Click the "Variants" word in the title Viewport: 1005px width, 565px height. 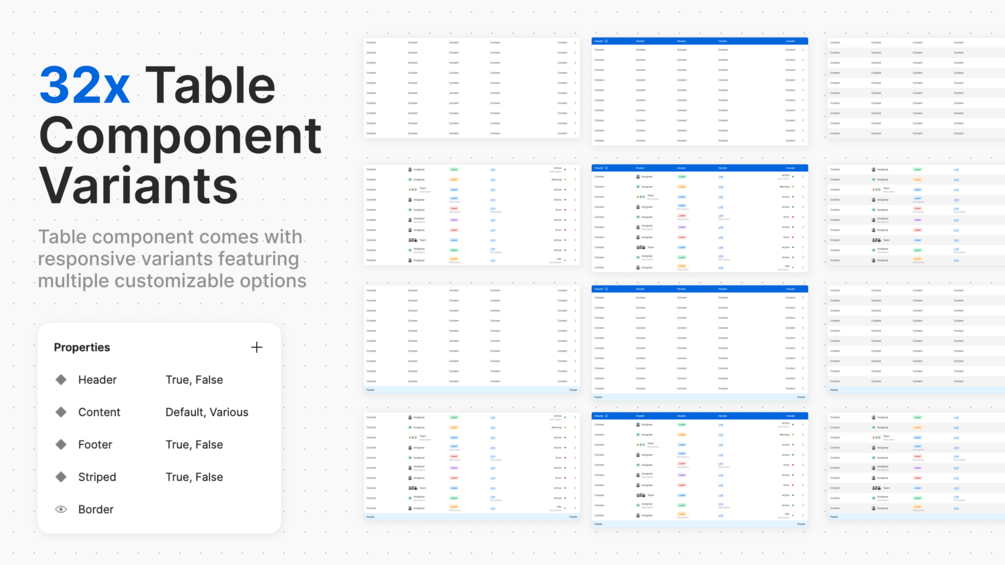138,185
